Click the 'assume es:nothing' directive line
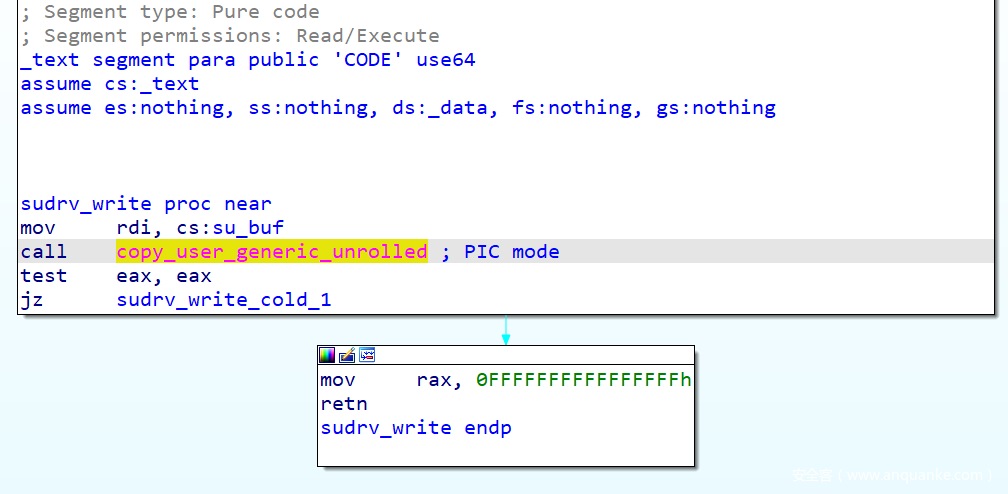The width and height of the screenshot is (1008, 494). point(398,108)
